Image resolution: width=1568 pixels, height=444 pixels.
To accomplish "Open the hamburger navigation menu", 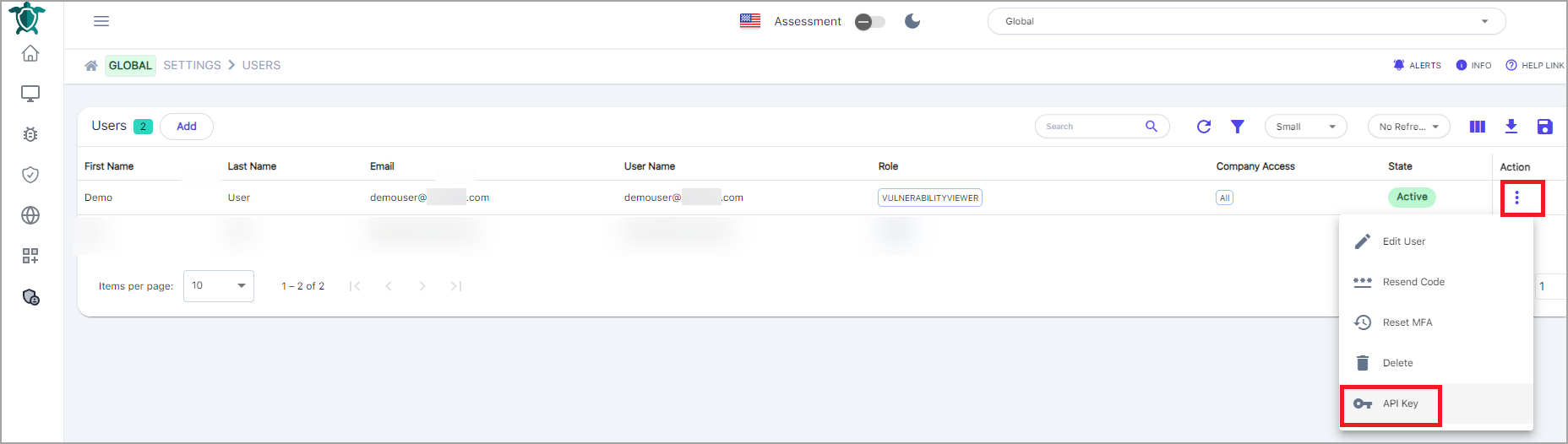I will [101, 21].
